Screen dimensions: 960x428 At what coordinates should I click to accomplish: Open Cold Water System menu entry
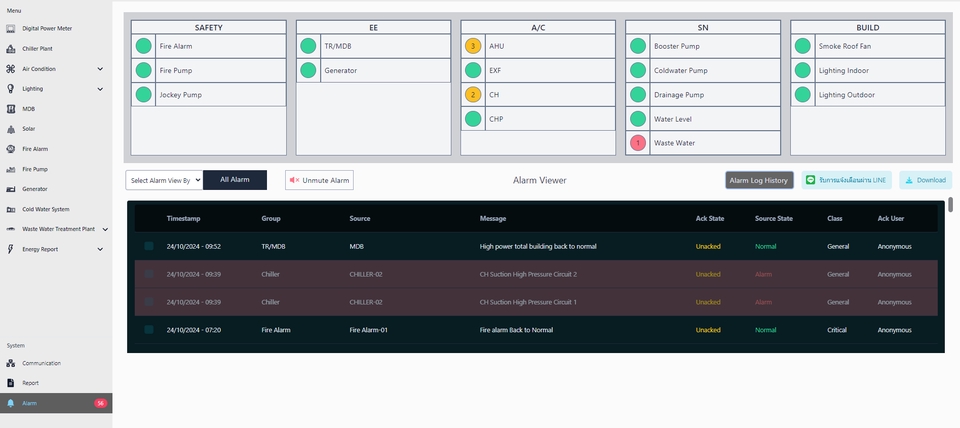pyautogui.click(x=56, y=209)
